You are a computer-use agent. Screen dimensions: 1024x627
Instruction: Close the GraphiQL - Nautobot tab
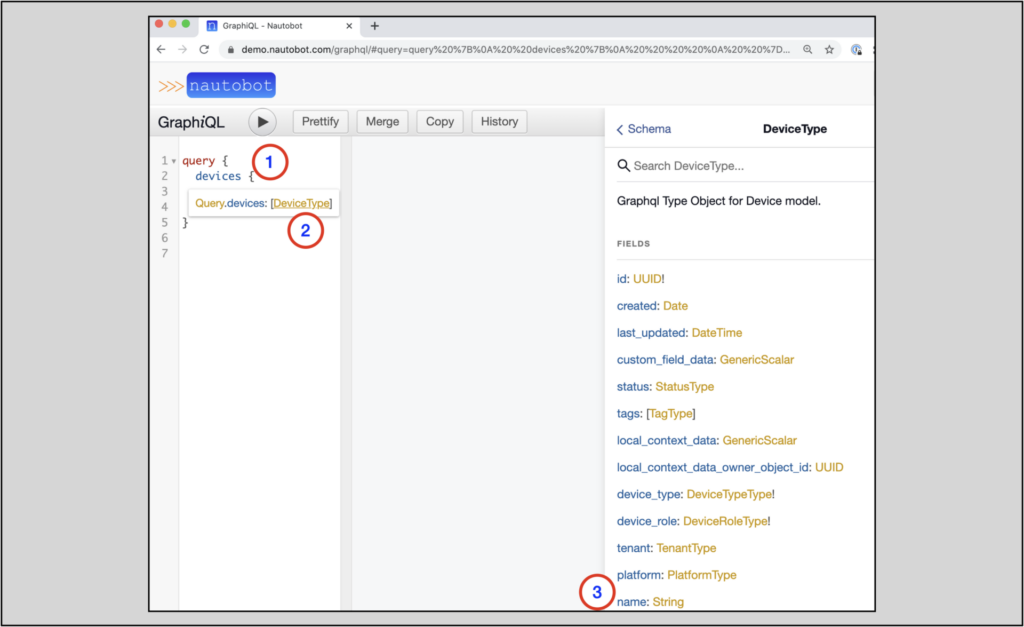point(349,26)
